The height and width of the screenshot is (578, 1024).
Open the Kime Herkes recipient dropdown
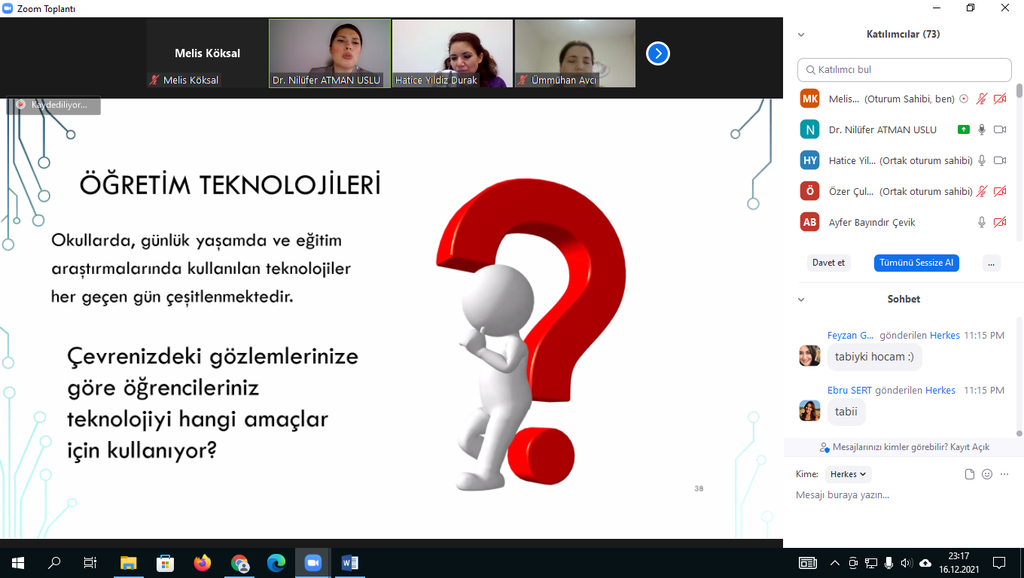click(x=849, y=474)
